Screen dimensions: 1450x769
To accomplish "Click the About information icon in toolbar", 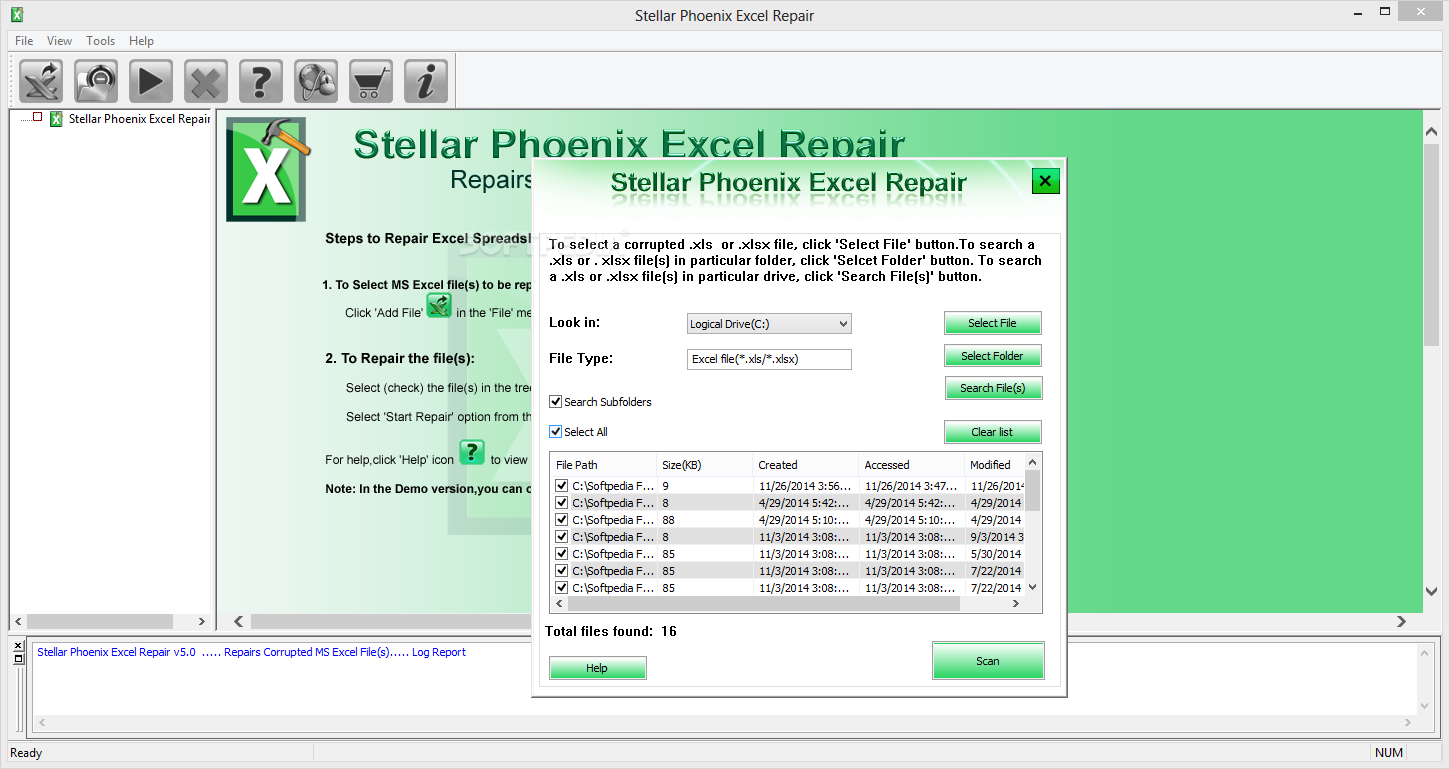I will 426,81.
